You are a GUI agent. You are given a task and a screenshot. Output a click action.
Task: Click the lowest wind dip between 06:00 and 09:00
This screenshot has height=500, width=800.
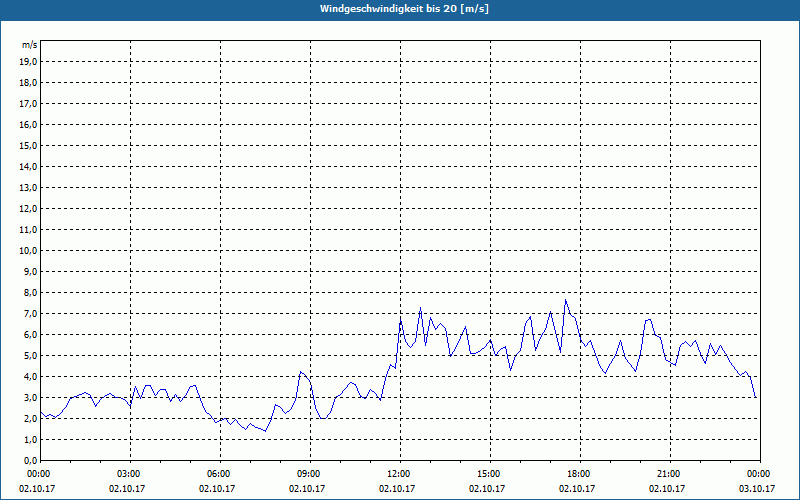(x=265, y=431)
